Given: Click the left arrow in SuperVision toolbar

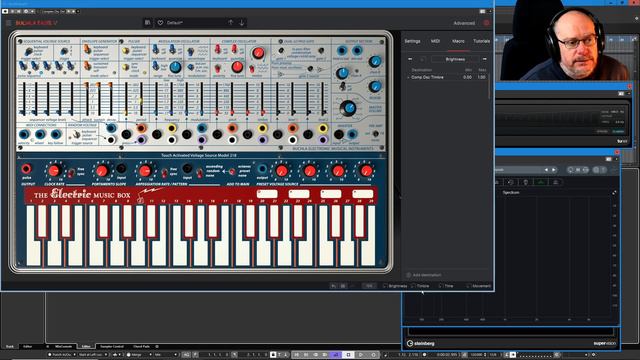Looking at the screenshot, I should pyautogui.click(x=546, y=169).
